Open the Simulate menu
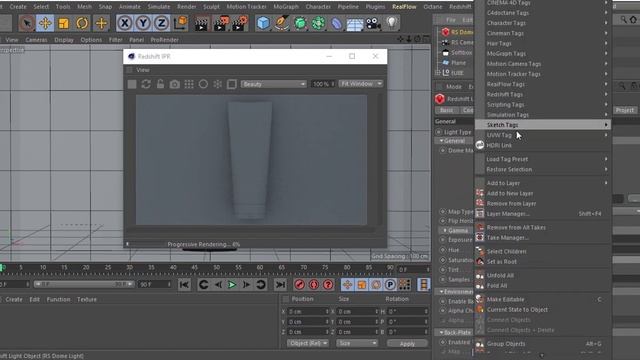 pyautogui.click(x=158, y=7)
